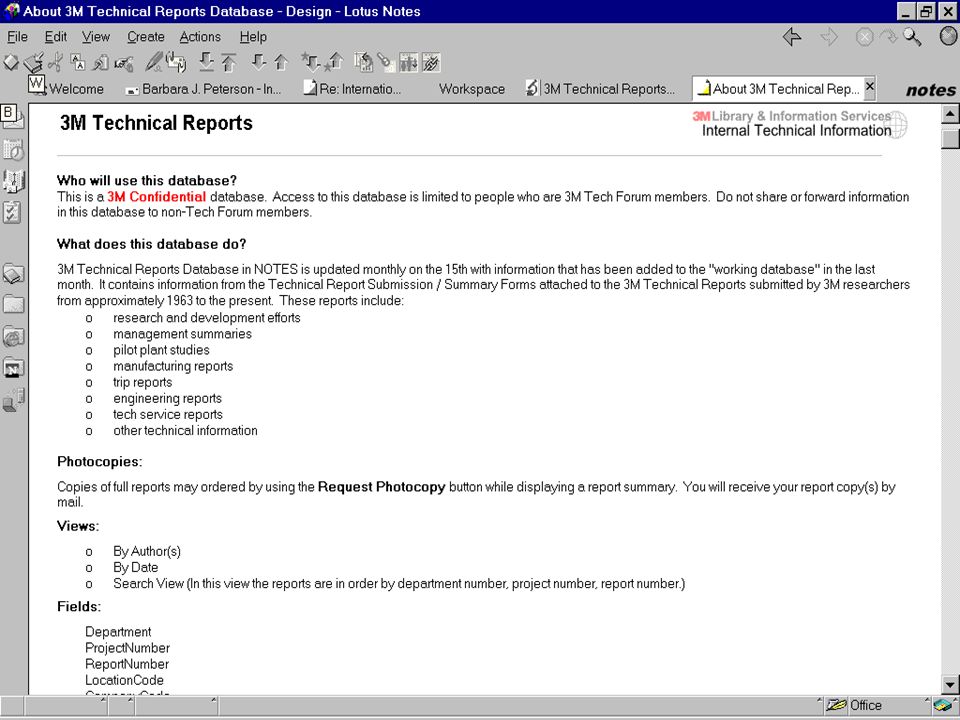960x720 pixels.
Task: Click the starred down-arrow next unread icon
Action: coord(310,62)
